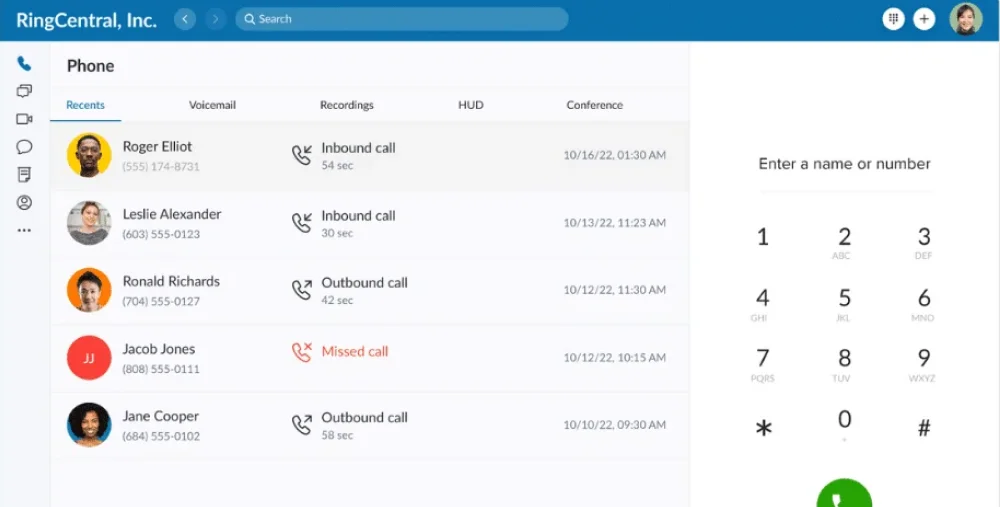Image resolution: width=1000 pixels, height=507 pixels.
Task: Click Leslie Alexander's profile photo
Action: tap(89, 223)
